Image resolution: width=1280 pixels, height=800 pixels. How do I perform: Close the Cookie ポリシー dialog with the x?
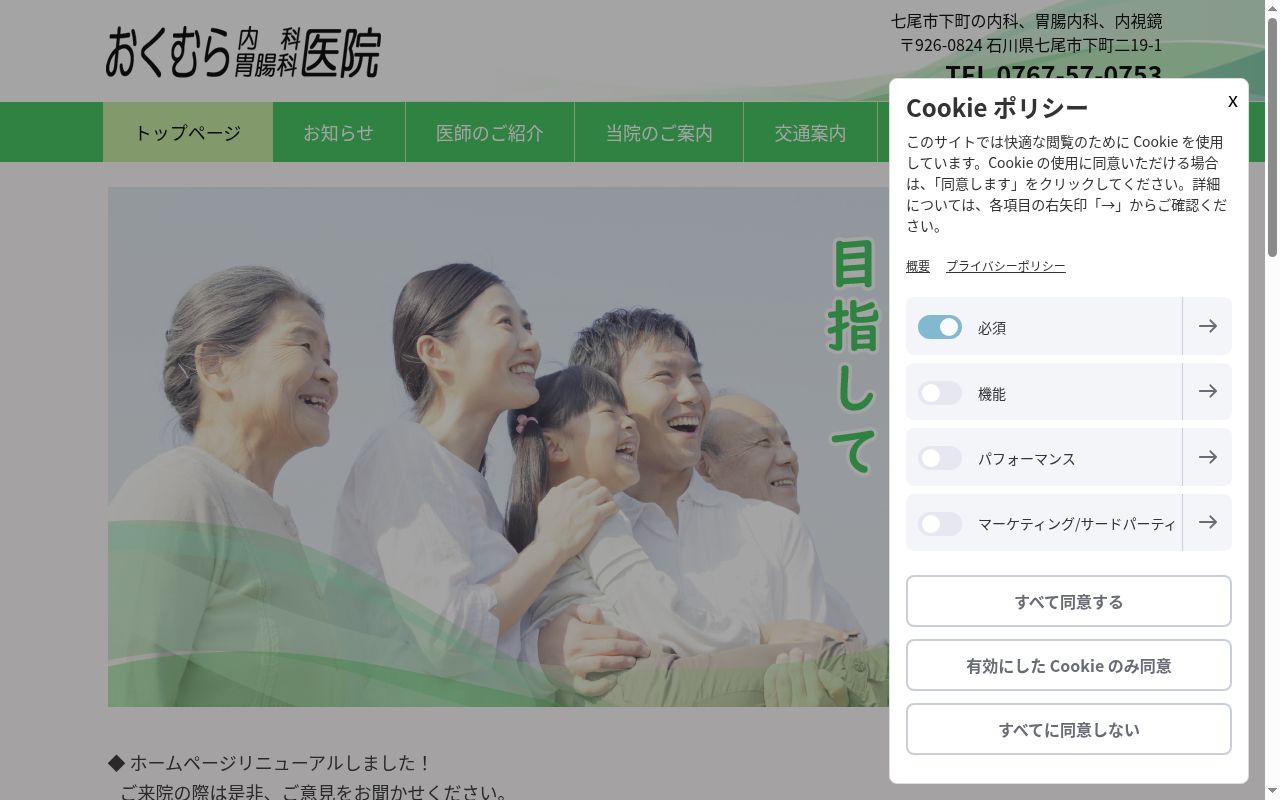[x=1232, y=101]
